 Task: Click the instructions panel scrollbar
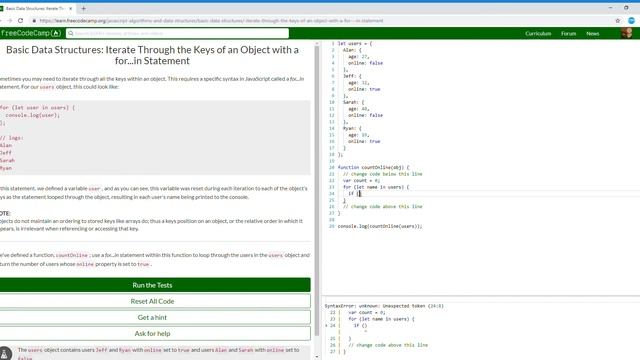[x=317, y=190]
